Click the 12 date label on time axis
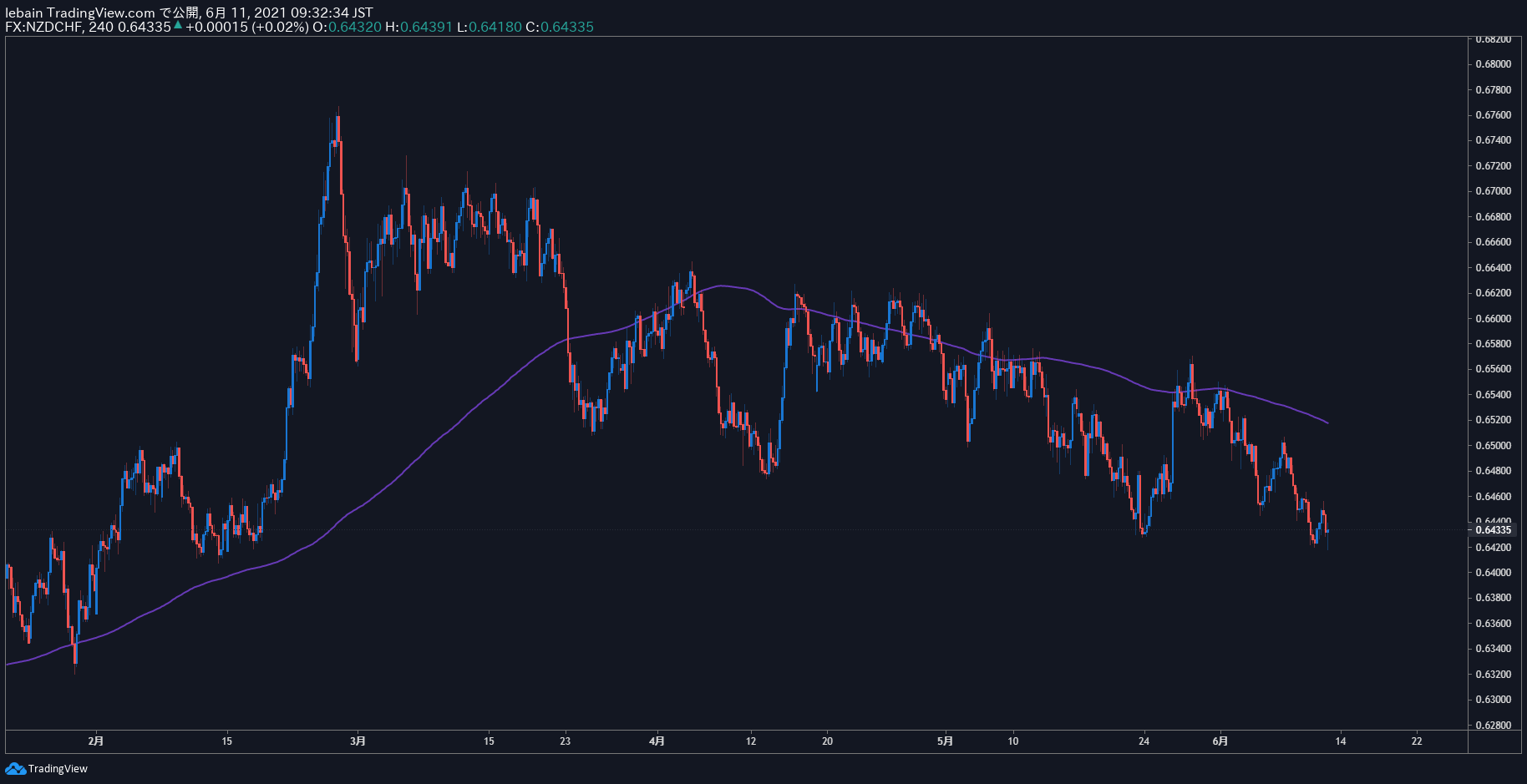1527x784 pixels. click(751, 741)
